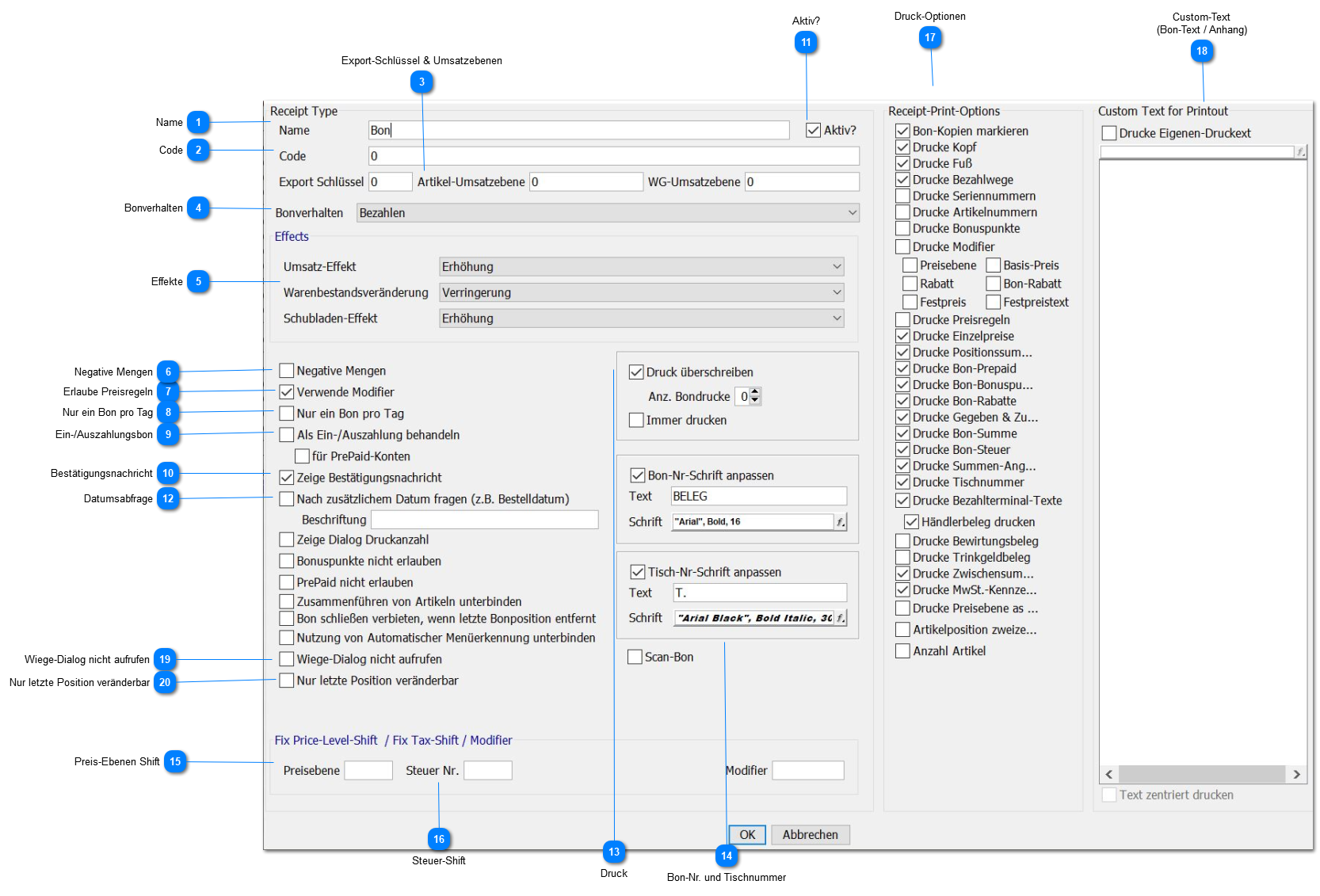Enable Nach zusätzlichem Datum fragen
Viewport: 1320px width, 896px height.
[287, 499]
